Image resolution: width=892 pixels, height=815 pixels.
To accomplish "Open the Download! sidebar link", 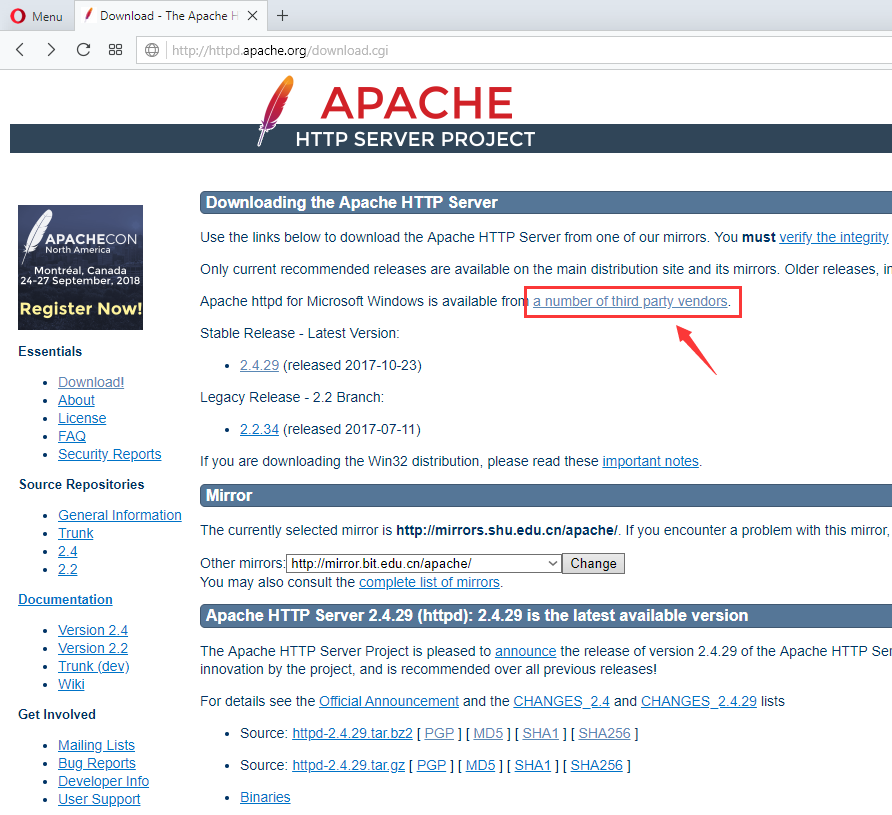I will point(91,382).
